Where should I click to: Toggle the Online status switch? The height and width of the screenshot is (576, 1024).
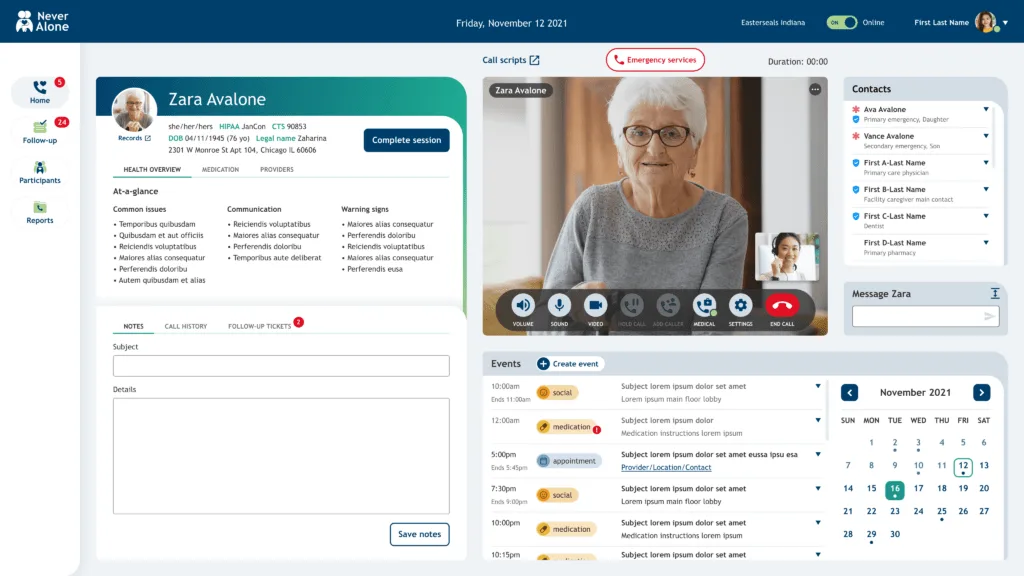pos(842,22)
